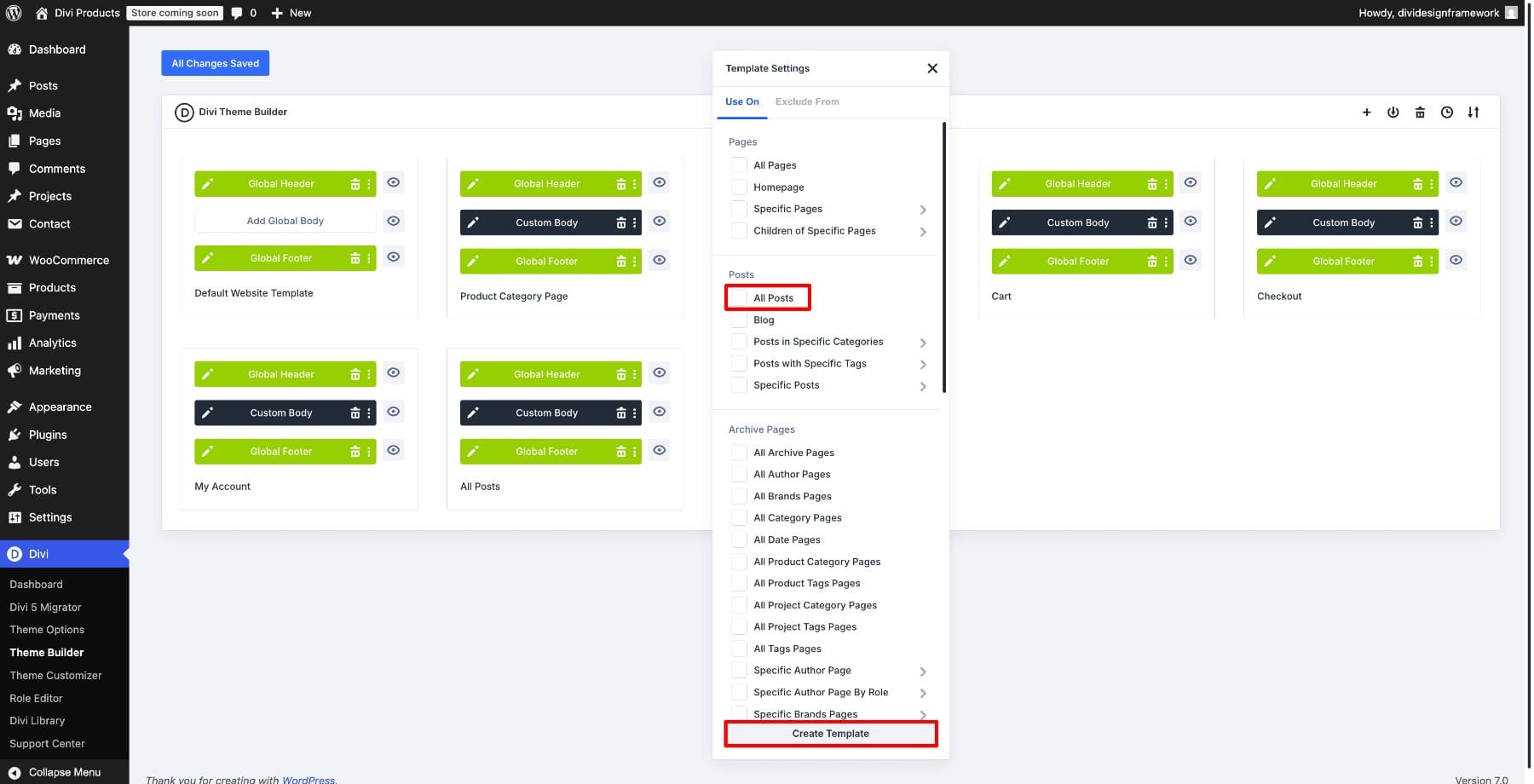Open the Plugins menu
Image resolution: width=1534 pixels, height=784 pixels.
(65, 435)
